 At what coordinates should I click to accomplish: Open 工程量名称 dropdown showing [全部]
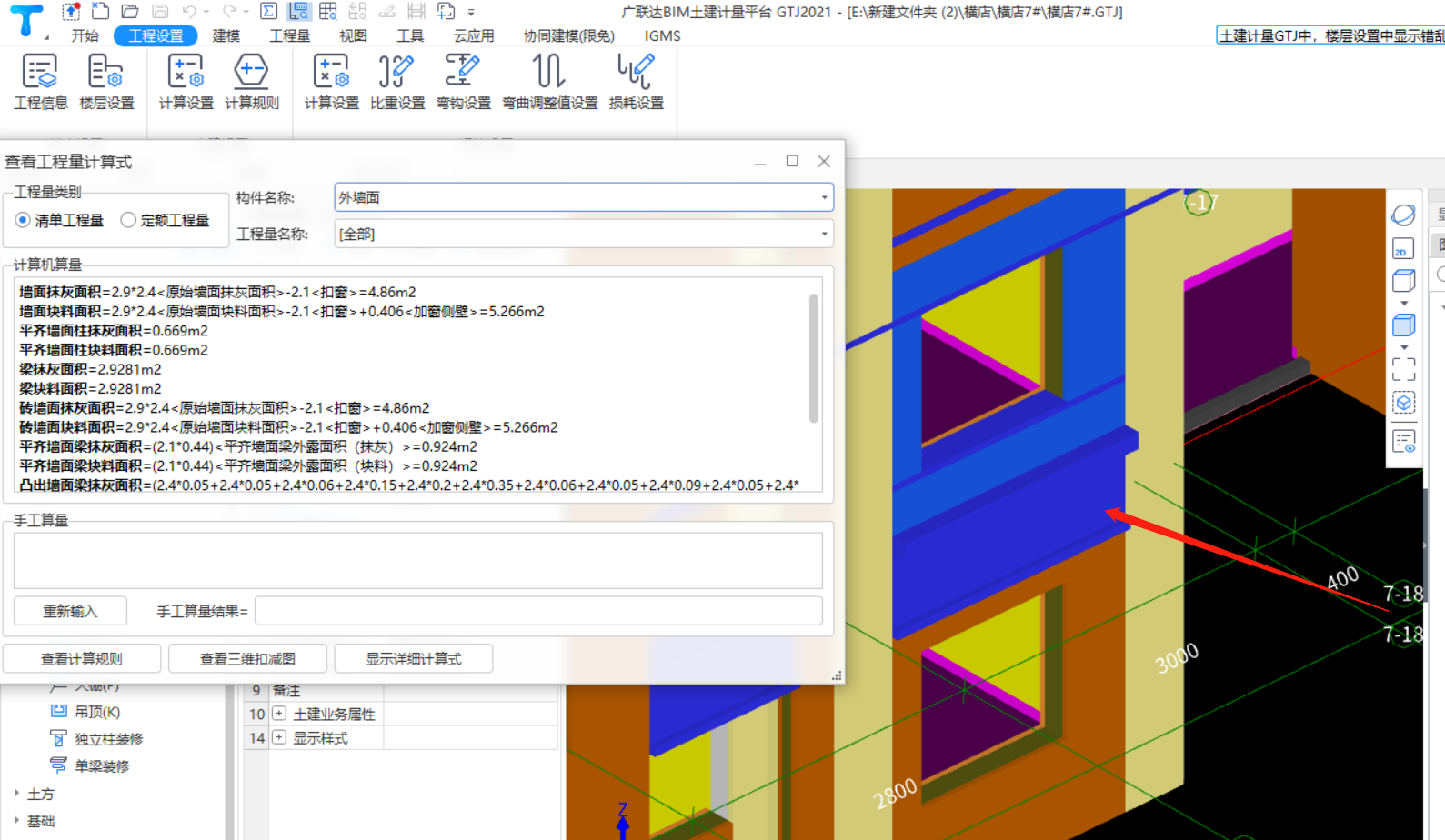[x=584, y=234]
